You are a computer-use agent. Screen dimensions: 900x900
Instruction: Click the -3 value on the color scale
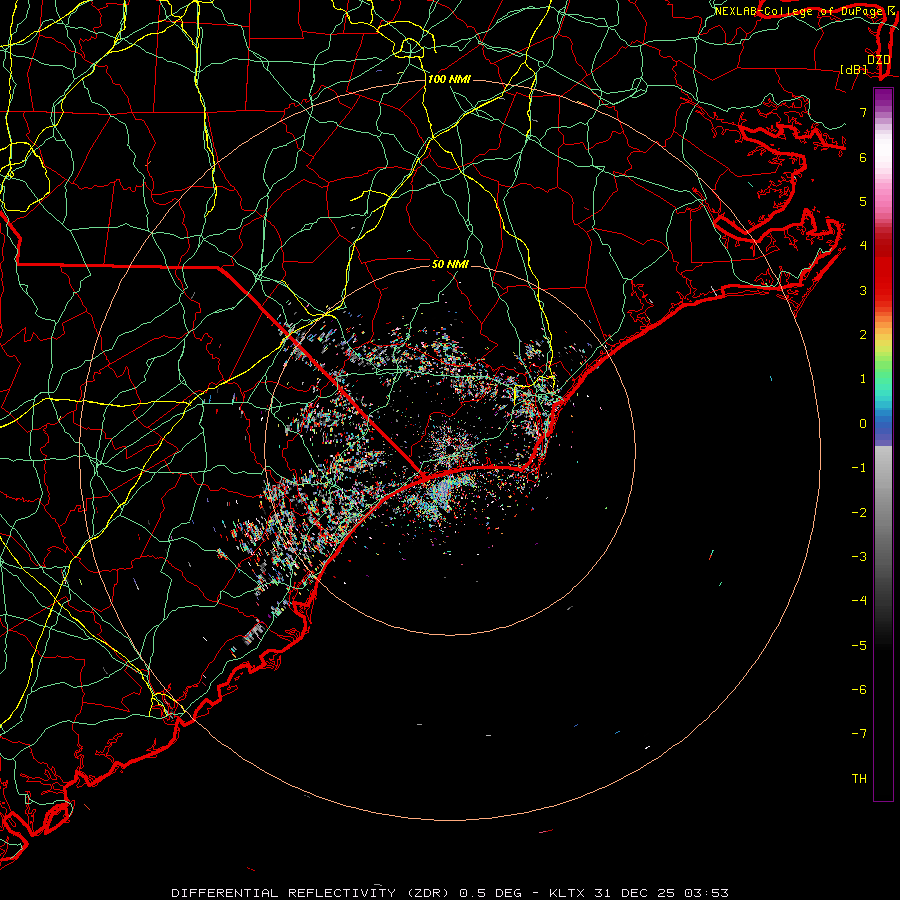tap(859, 556)
